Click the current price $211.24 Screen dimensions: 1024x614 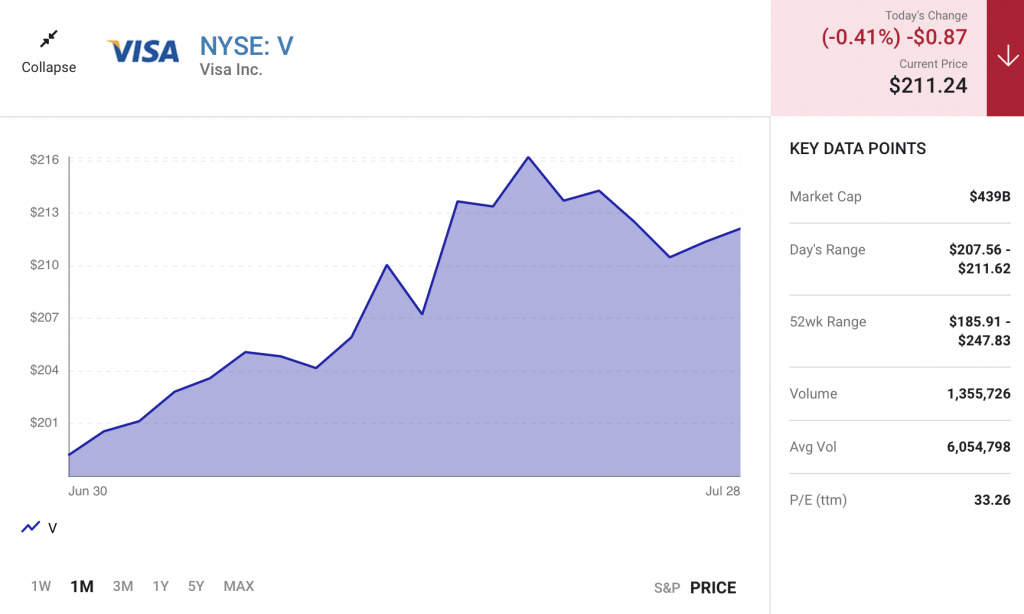(x=927, y=85)
